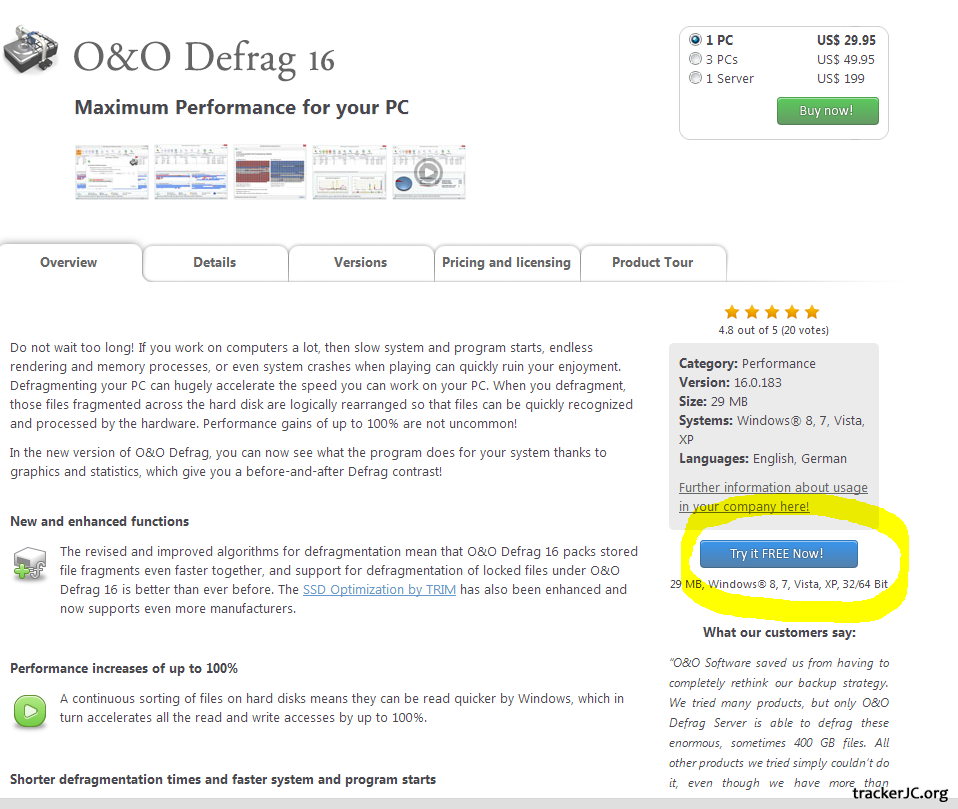Select the 1 Server license option
958x809 pixels.
coord(696,78)
